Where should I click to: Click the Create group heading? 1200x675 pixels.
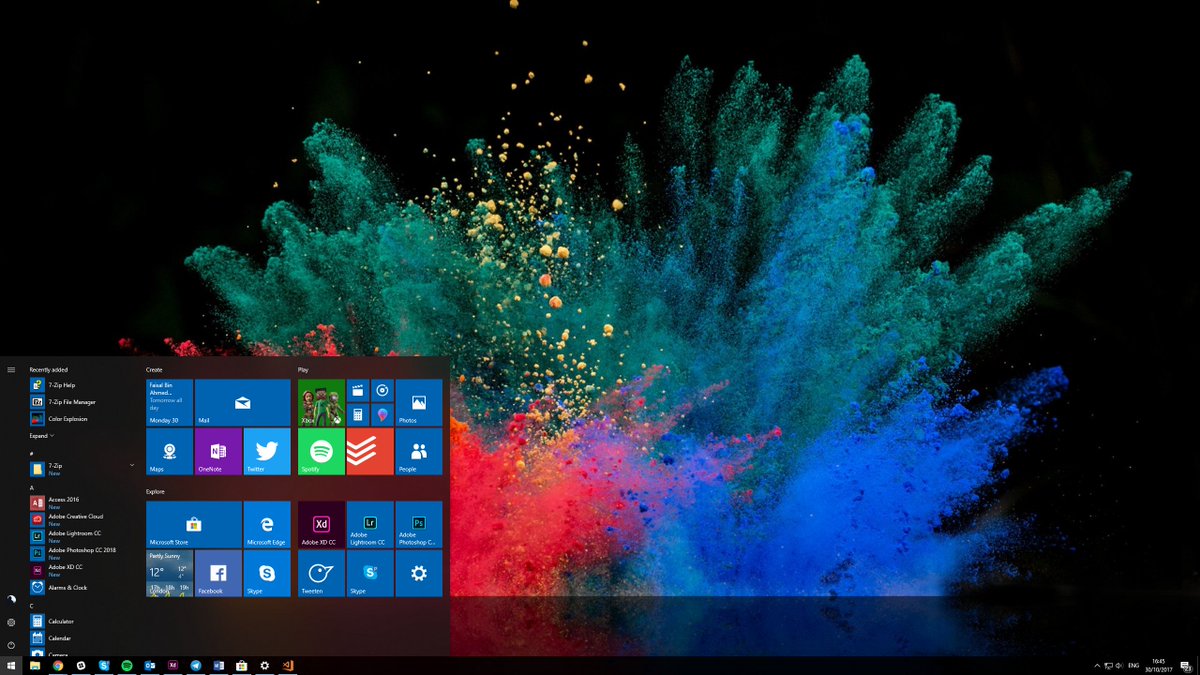(154, 370)
